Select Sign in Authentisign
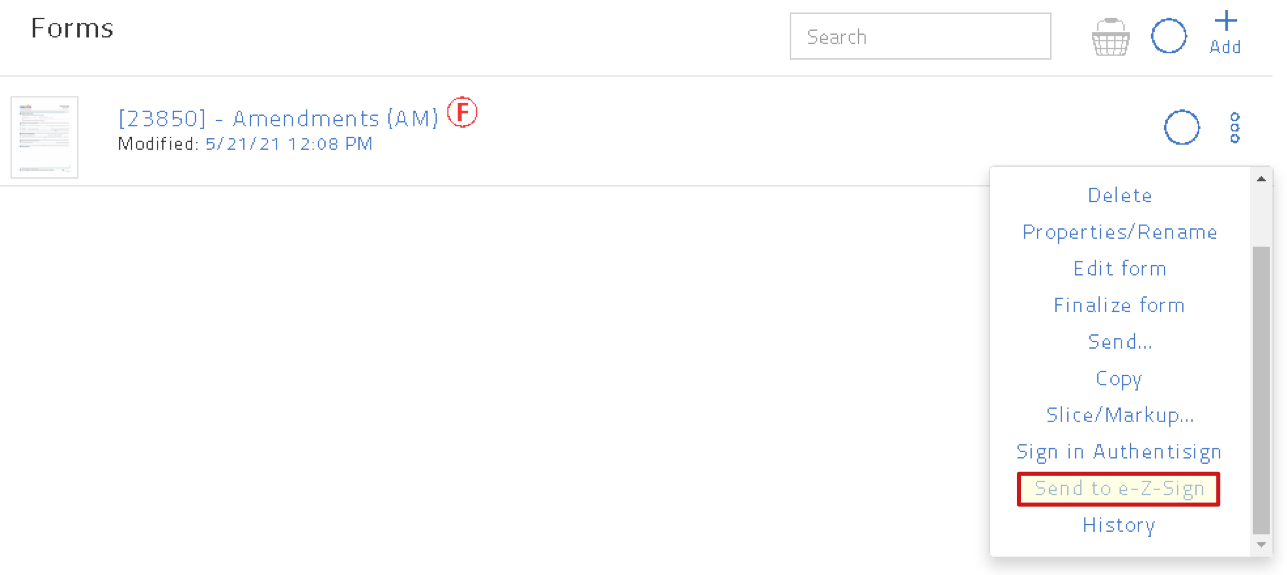 [1119, 452]
